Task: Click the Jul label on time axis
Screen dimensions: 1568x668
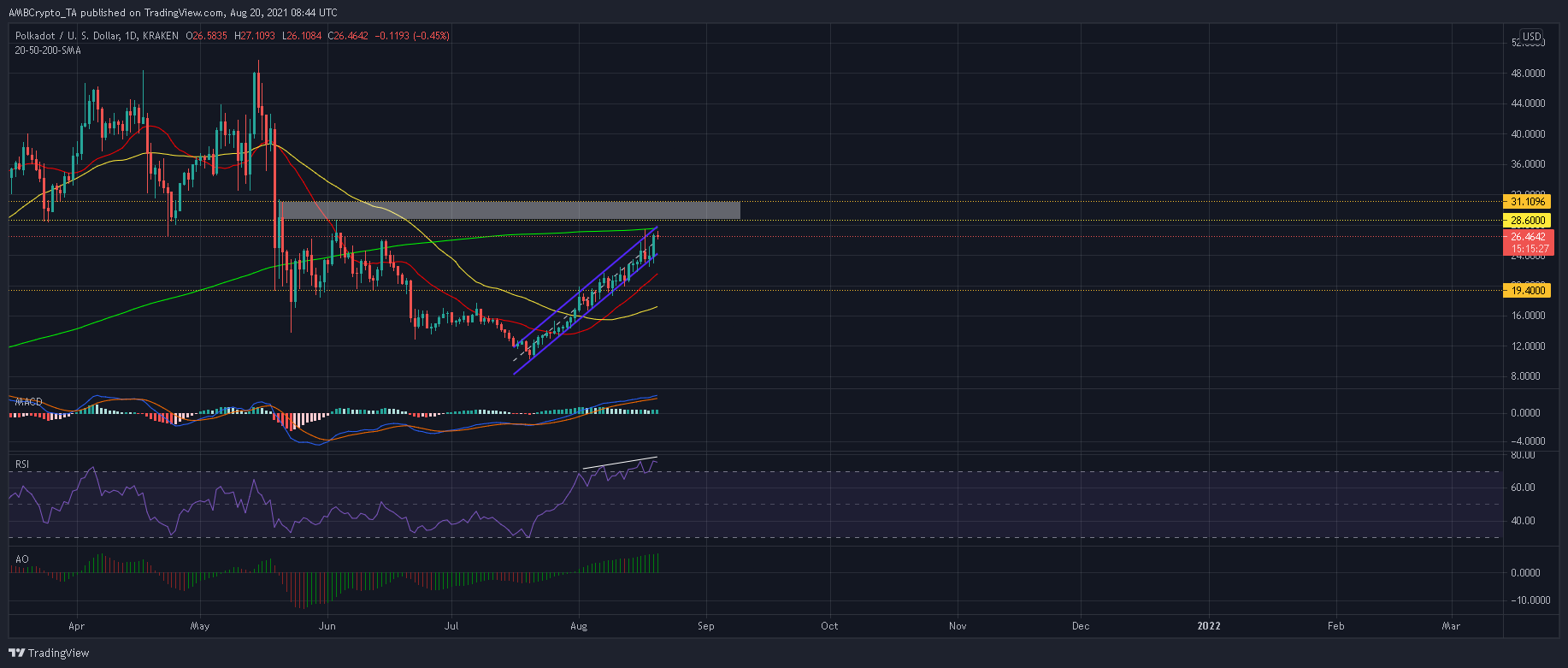Action: pos(451,626)
